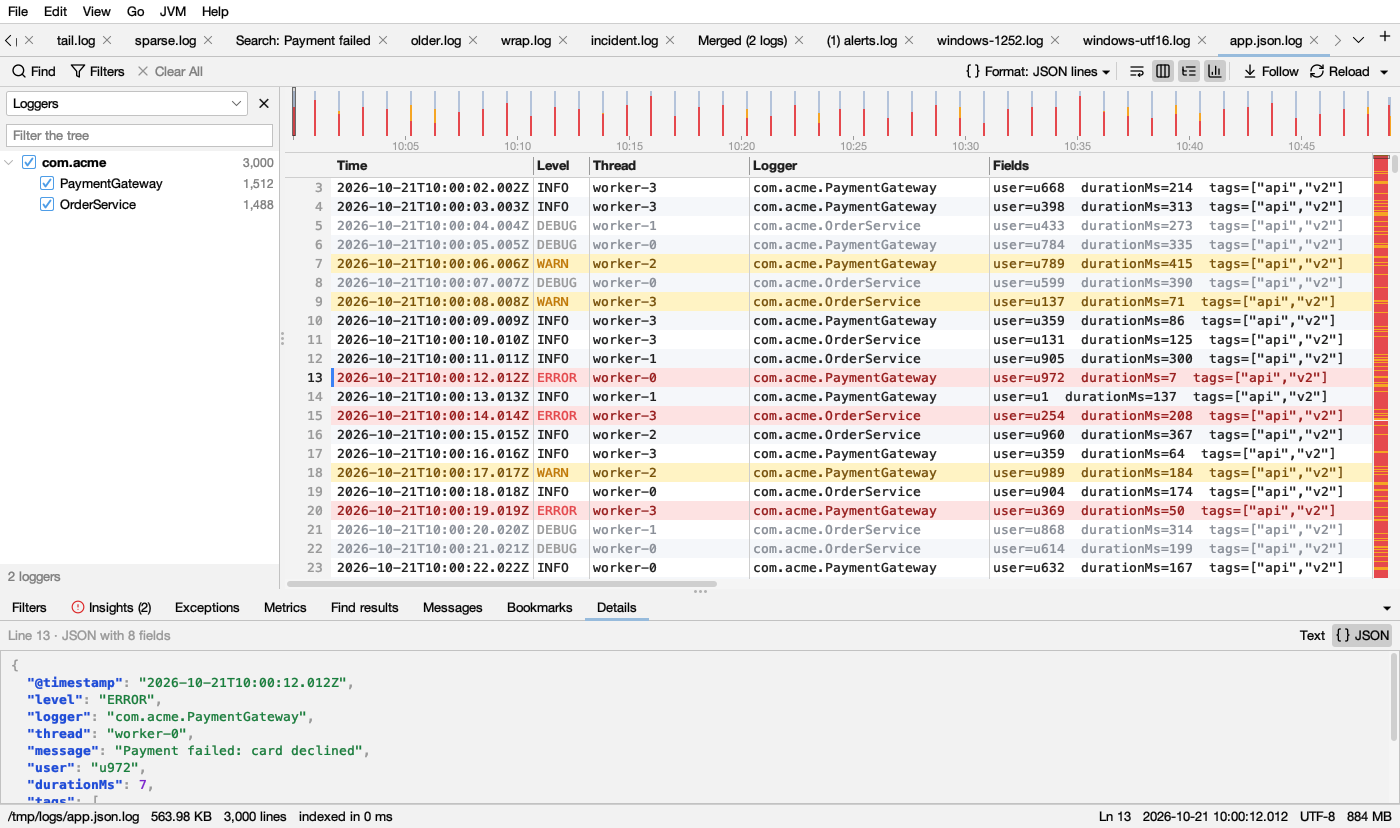
Task: Open the JVM menu
Action: point(173,11)
